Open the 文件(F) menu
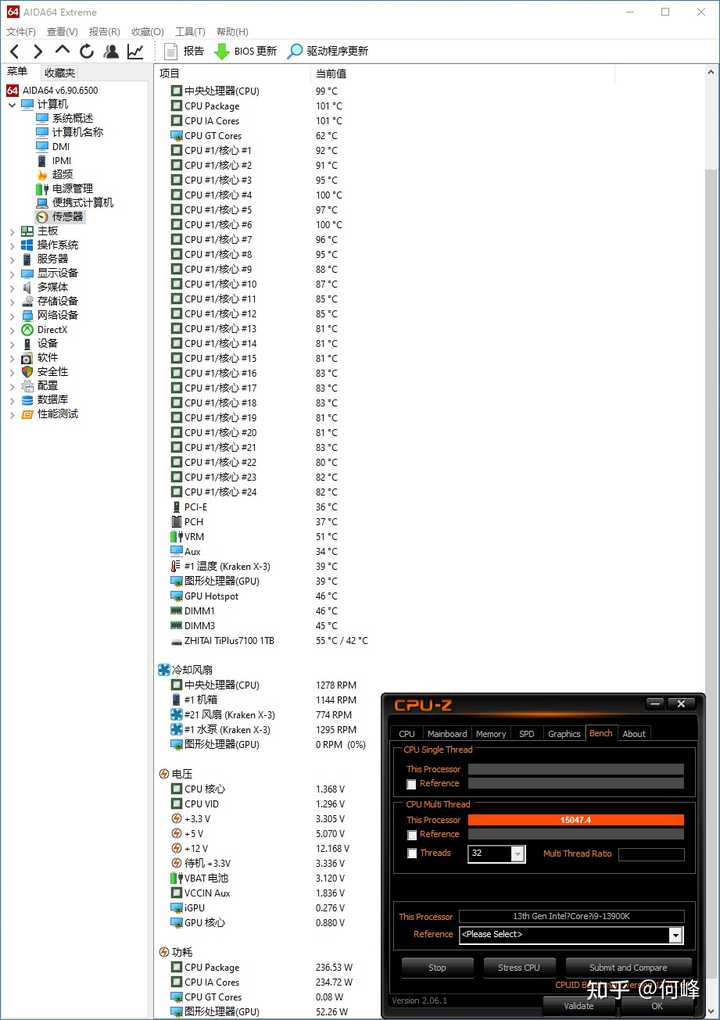 pyautogui.click(x=21, y=31)
